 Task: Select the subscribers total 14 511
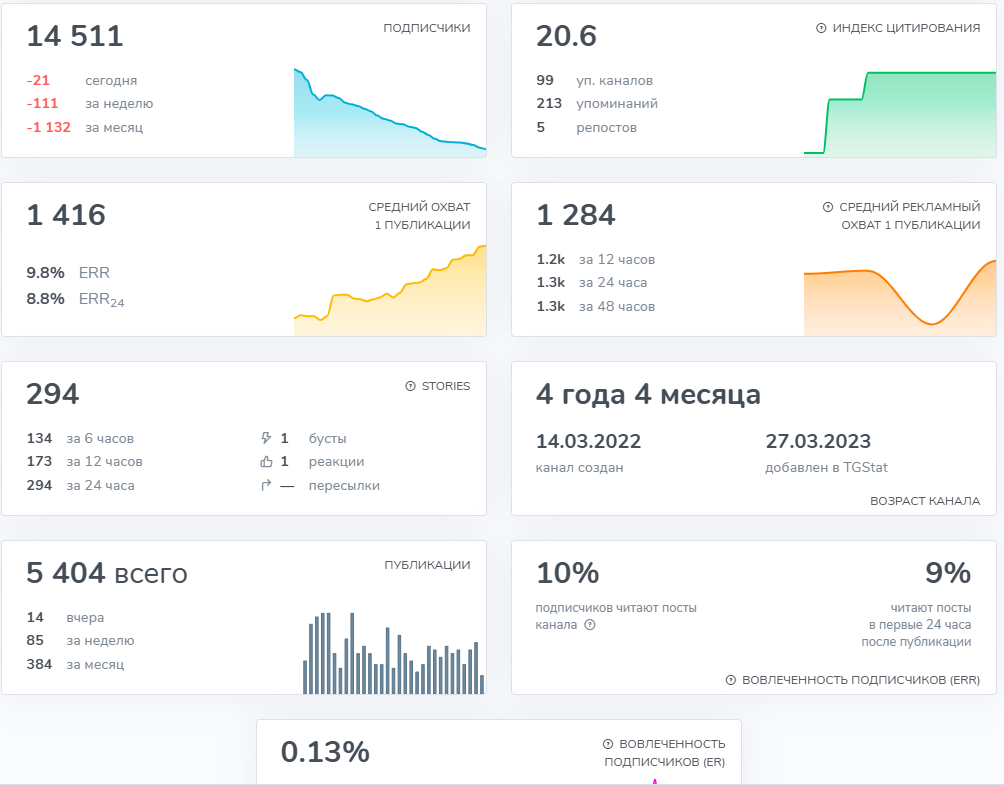point(75,36)
